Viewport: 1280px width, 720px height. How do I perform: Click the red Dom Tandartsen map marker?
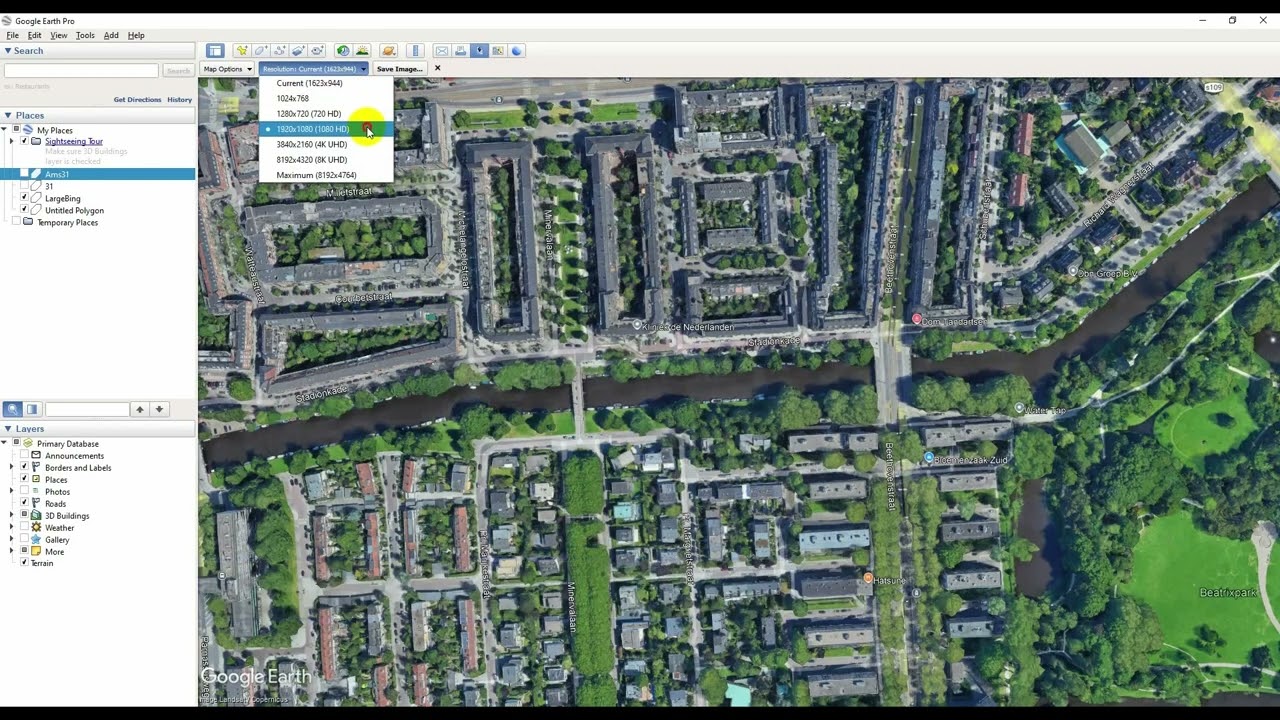[916, 319]
